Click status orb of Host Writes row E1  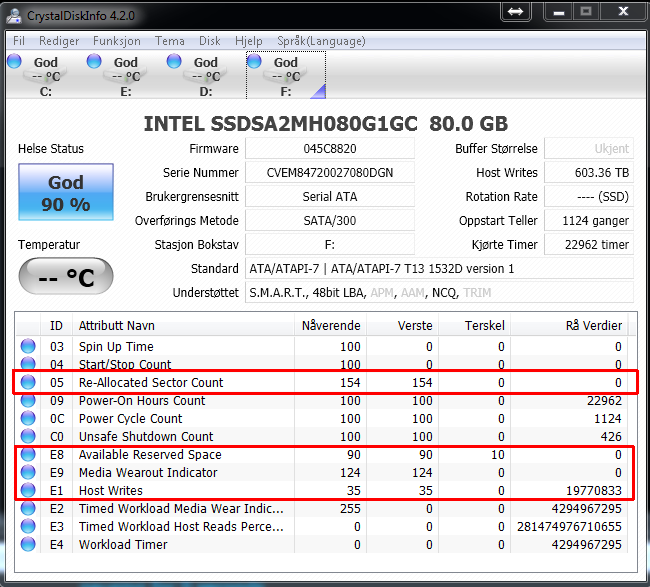click(28, 490)
